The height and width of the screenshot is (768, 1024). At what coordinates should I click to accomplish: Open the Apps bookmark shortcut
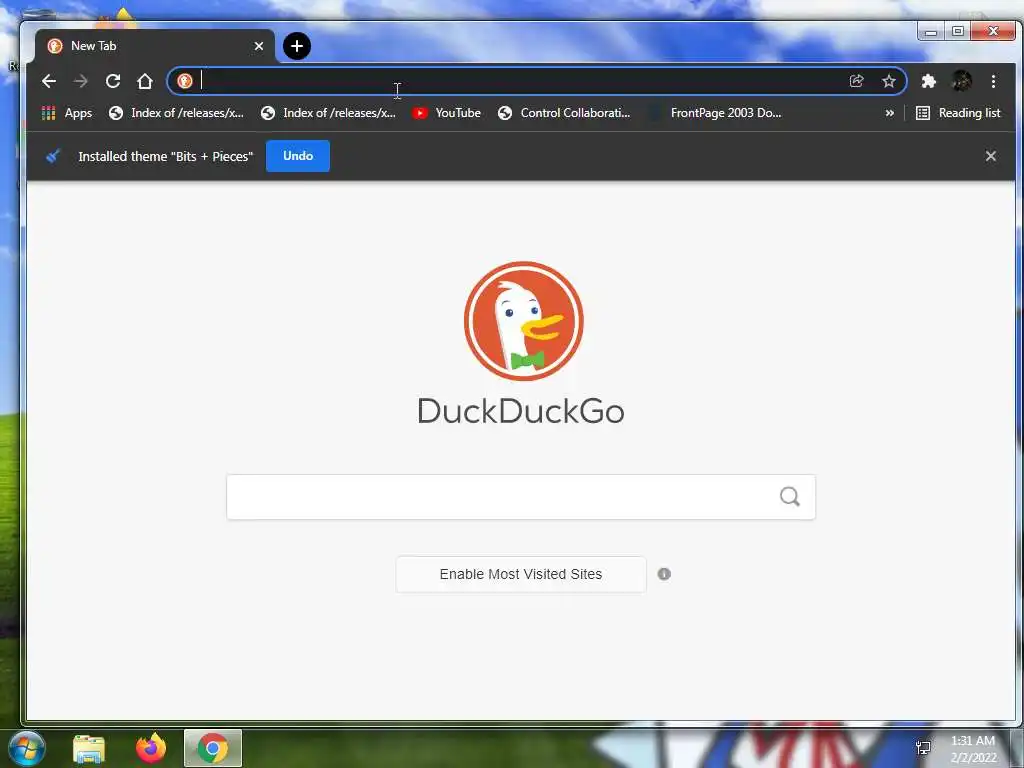(x=67, y=113)
